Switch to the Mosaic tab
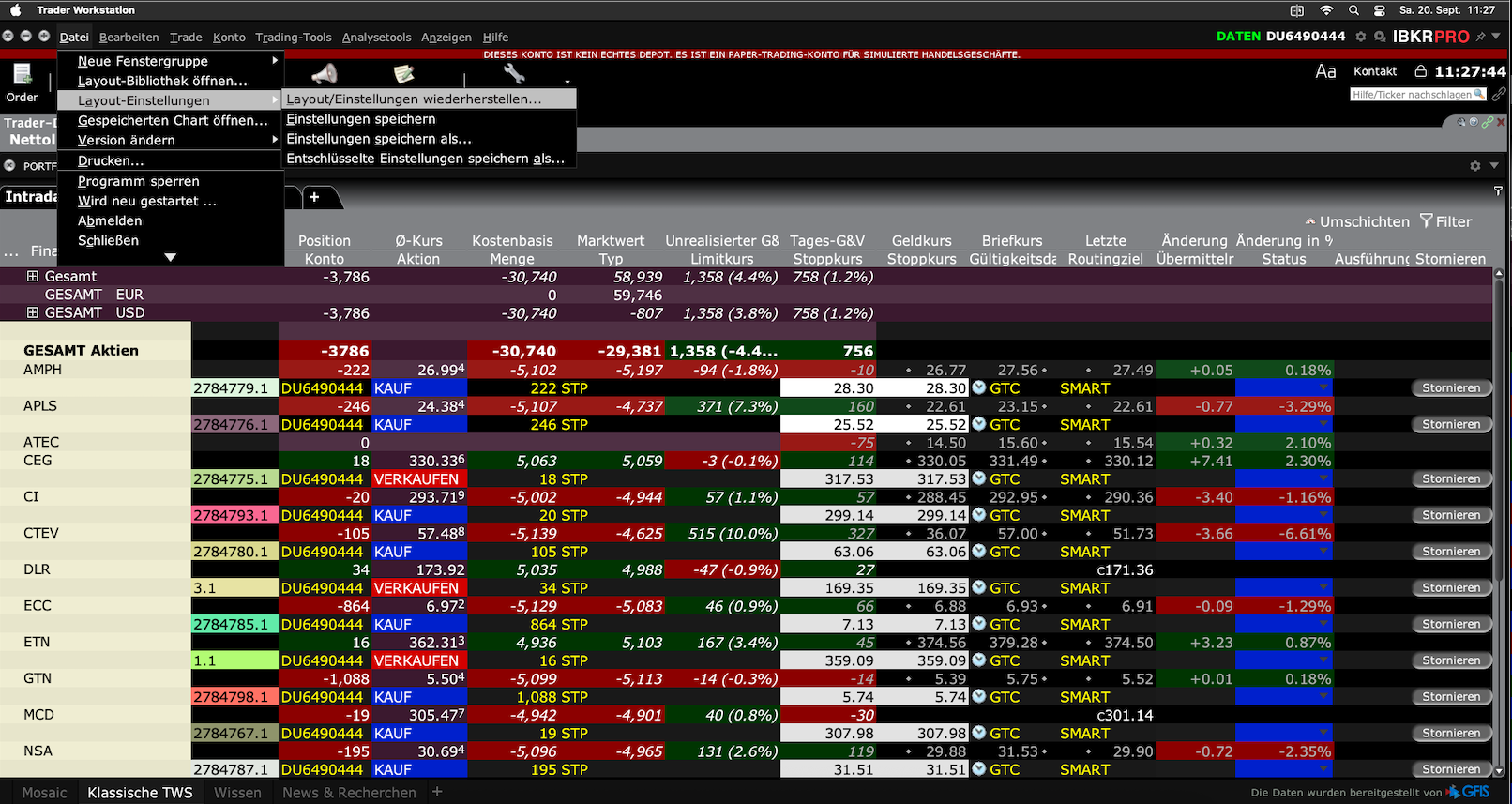This screenshot has width=1512, height=804. click(x=44, y=793)
